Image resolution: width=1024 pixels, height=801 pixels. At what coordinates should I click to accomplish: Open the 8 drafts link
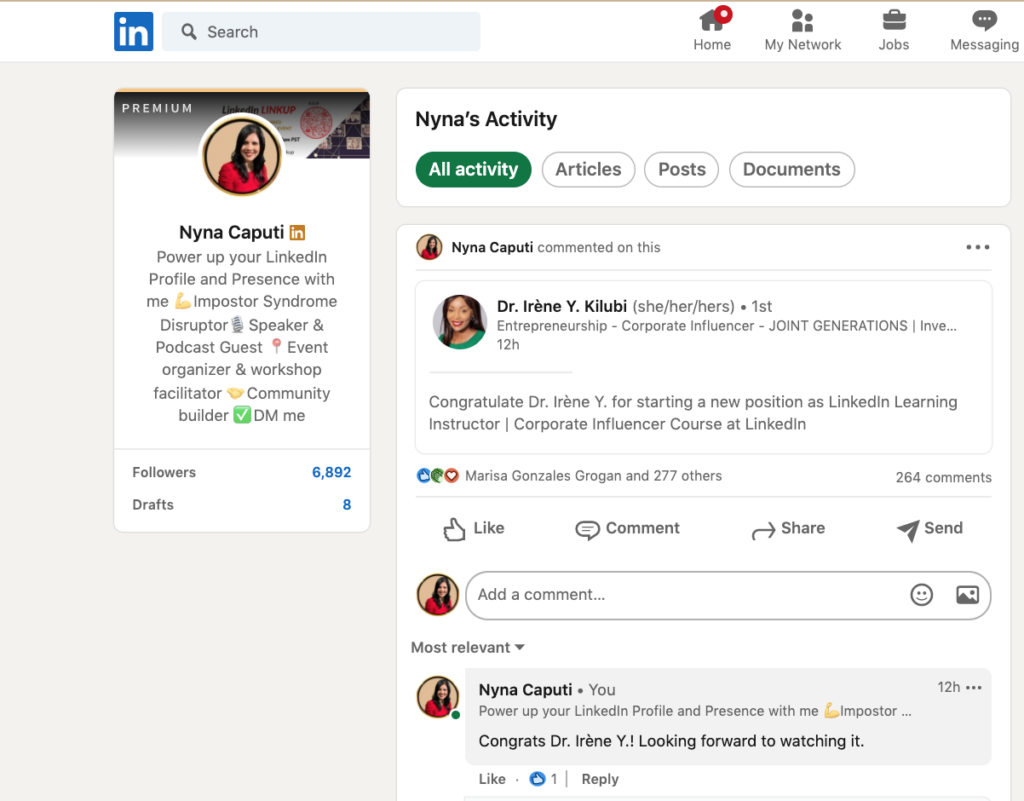[x=347, y=505]
